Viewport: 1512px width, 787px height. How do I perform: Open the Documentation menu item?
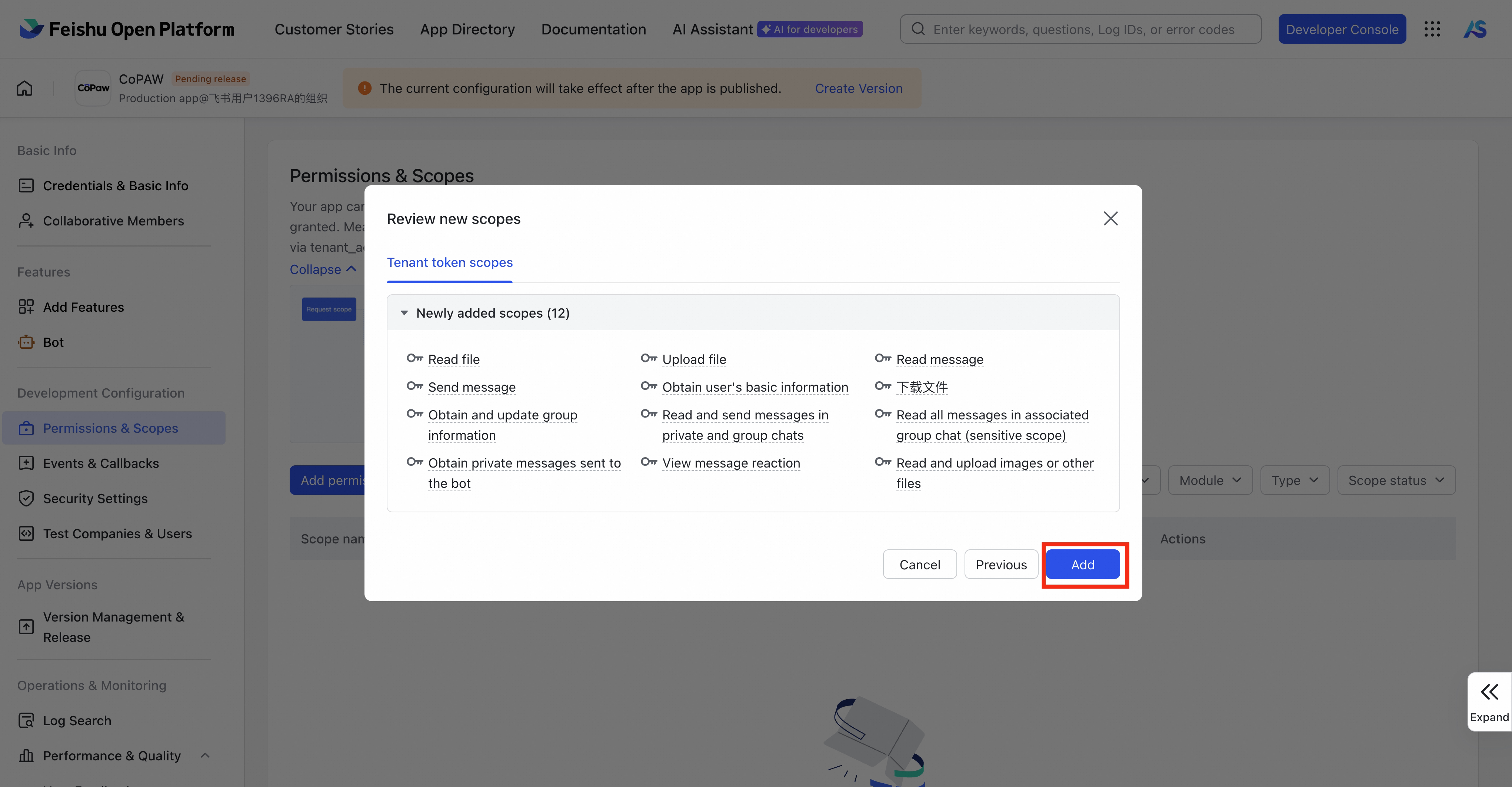pos(593,29)
